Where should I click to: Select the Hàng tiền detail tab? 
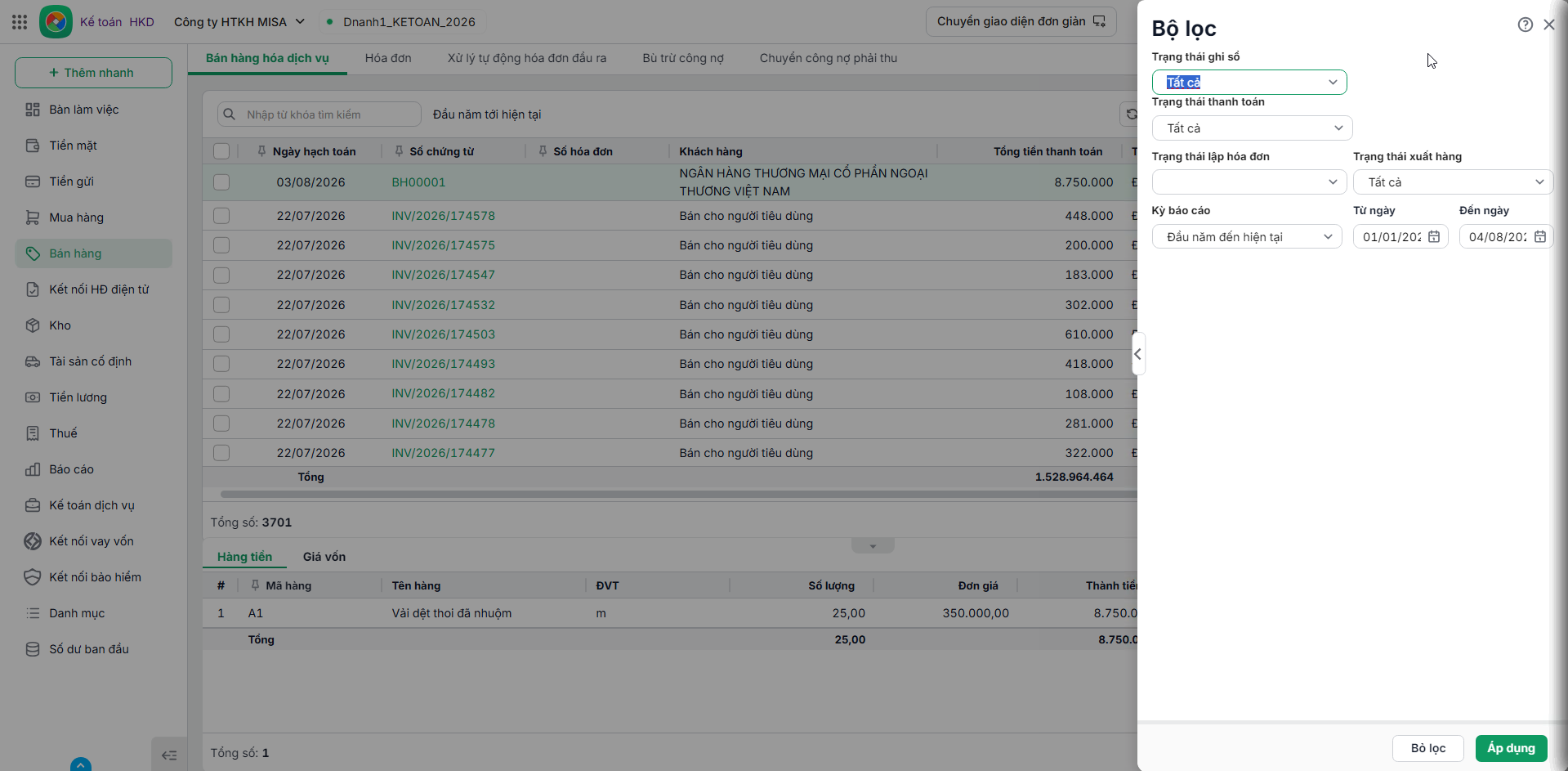pyautogui.click(x=244, y=557)
